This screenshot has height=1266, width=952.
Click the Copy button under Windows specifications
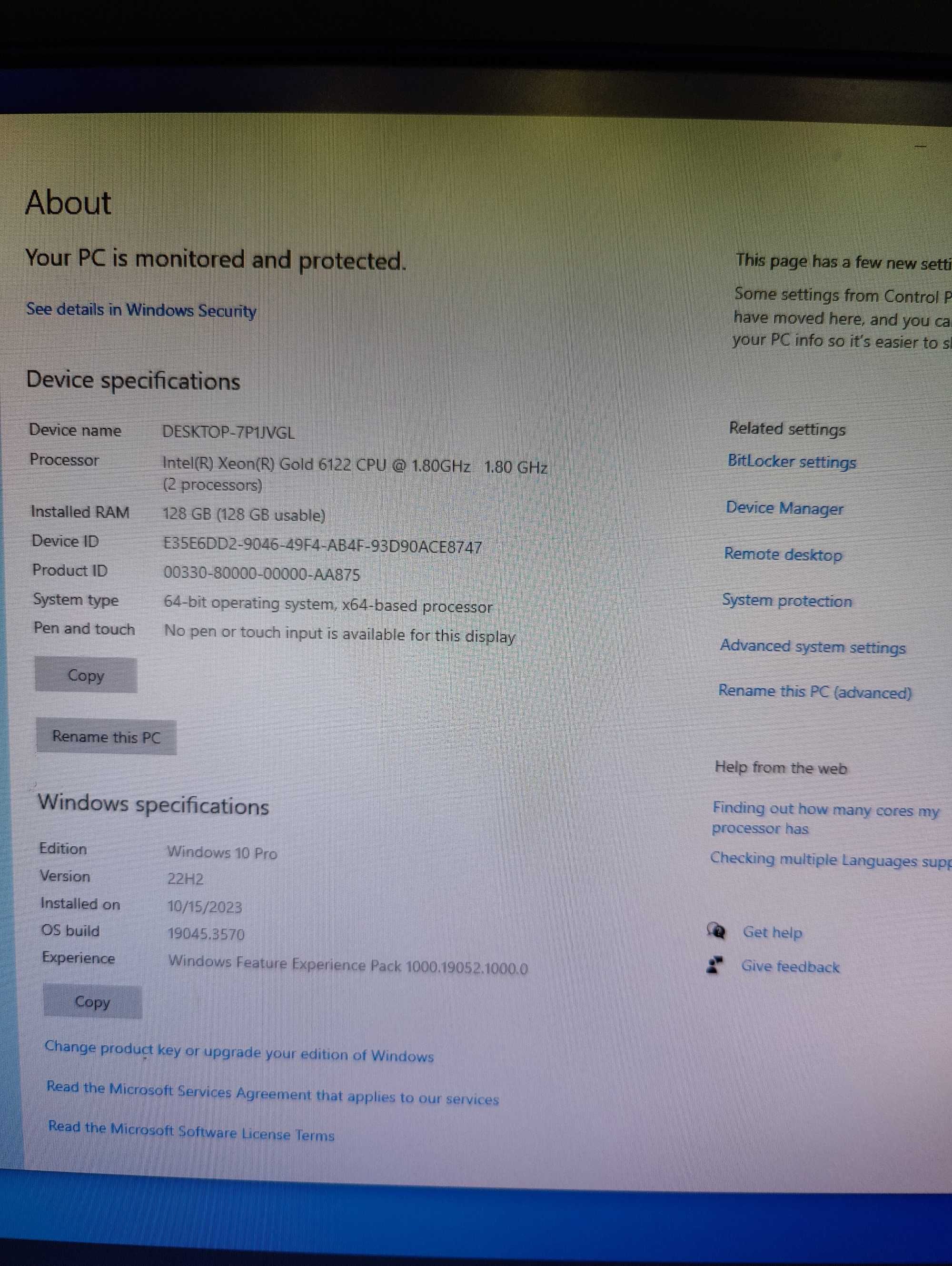click(93, 1001)
